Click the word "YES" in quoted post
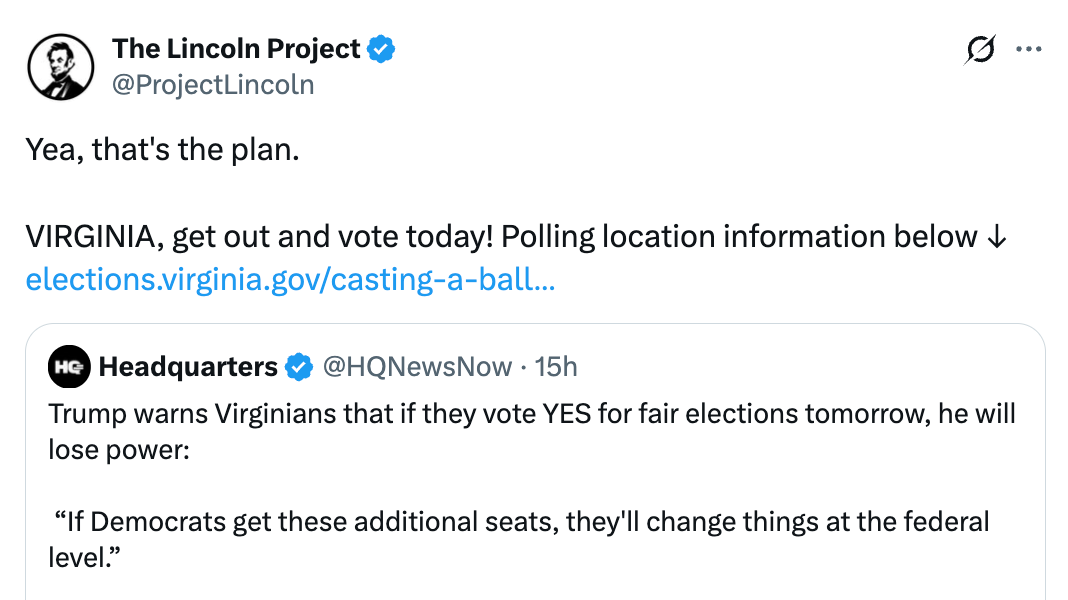This screenshot has height=600, width=1068. coord(567,413)
